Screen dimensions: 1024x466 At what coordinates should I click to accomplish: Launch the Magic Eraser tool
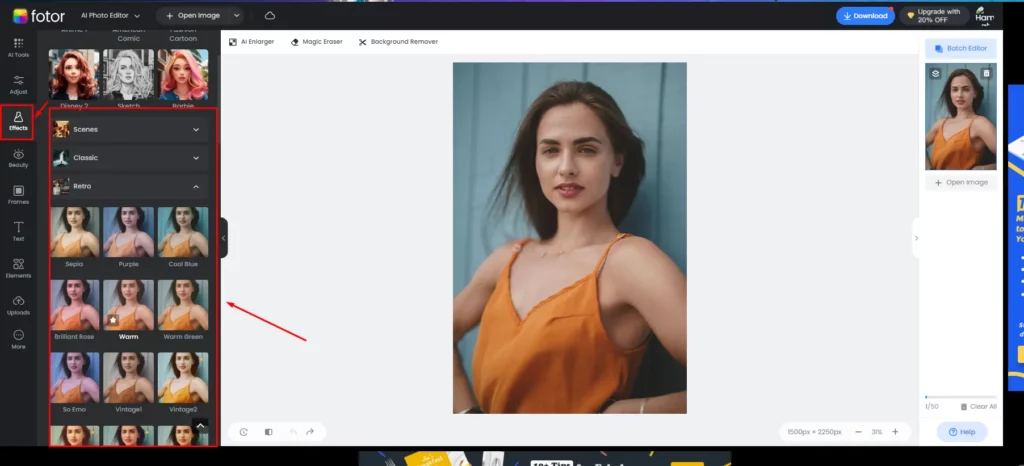pyautogui.click(x=316, y=42)
